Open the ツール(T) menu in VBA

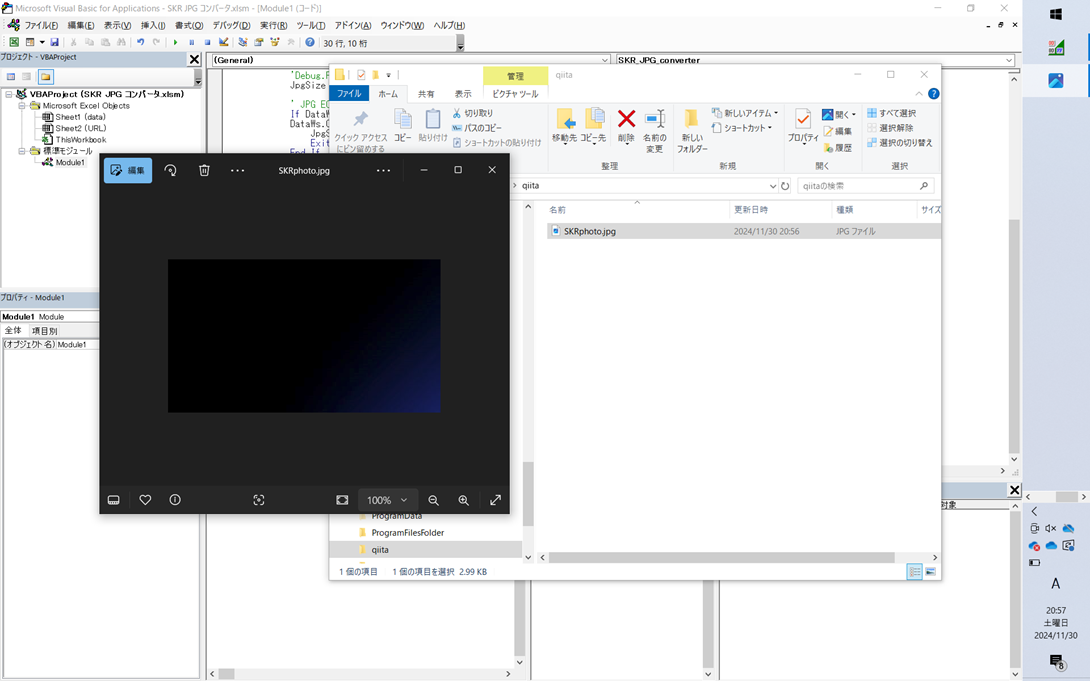(311, 25)
